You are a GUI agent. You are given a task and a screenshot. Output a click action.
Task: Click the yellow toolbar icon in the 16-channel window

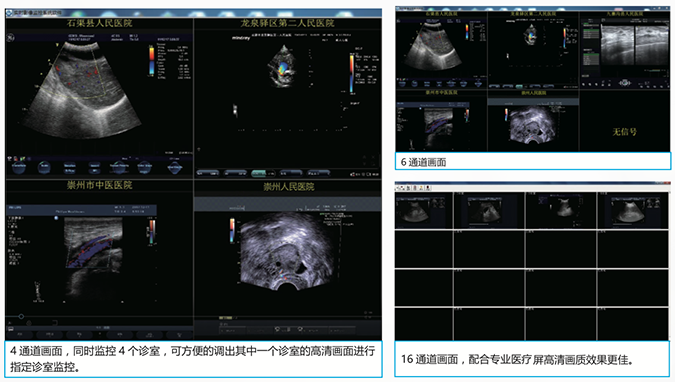421,188
